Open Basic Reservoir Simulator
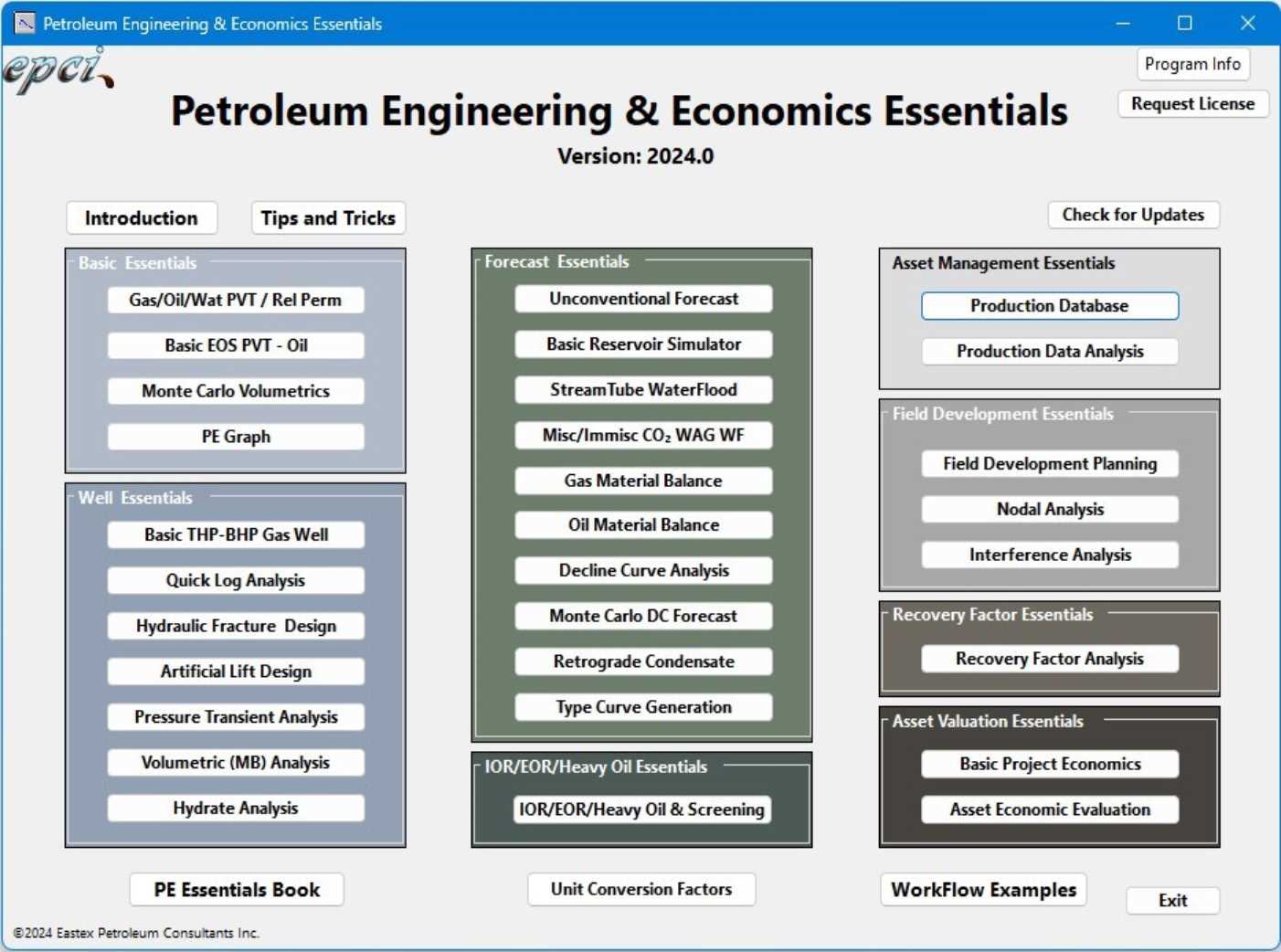Screen dimensions: 1281x952 pyautogui.click(x=643, y=344)
